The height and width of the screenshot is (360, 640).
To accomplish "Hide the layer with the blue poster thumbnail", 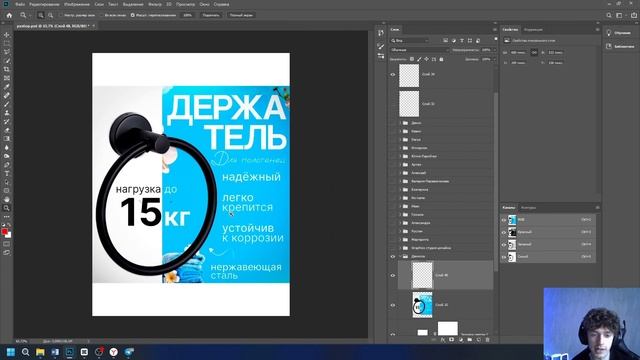I will click(393, 305).
